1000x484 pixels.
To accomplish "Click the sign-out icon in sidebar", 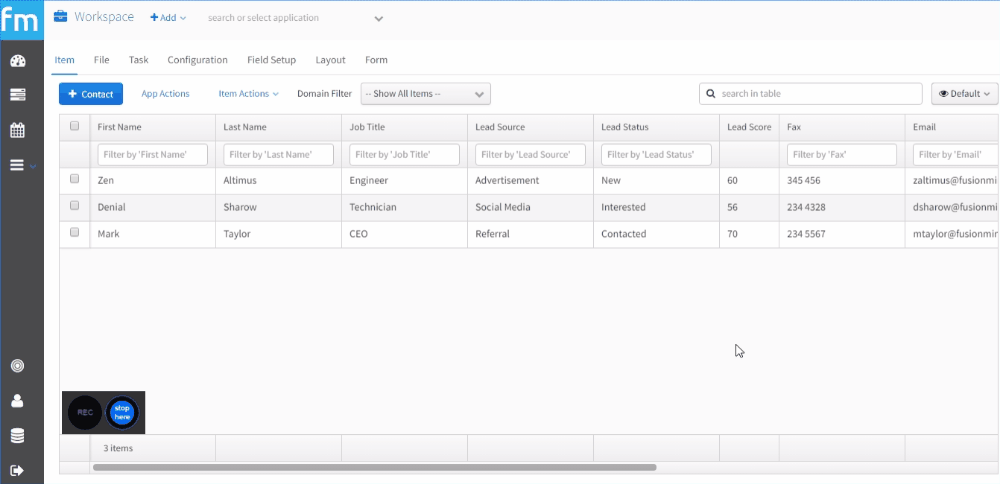I will pos(18,471).
